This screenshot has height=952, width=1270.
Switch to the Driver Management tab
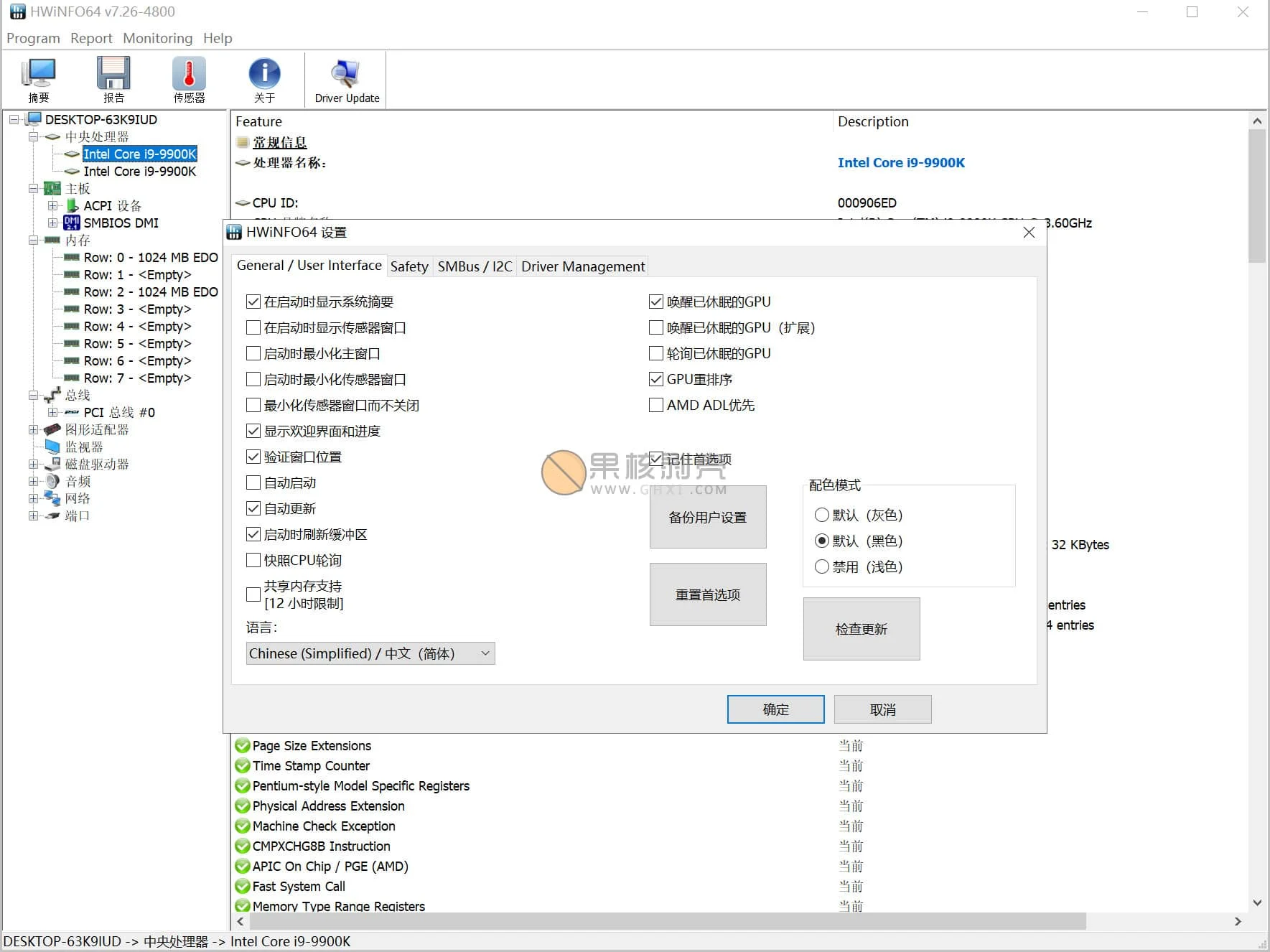tap(583, 266)
